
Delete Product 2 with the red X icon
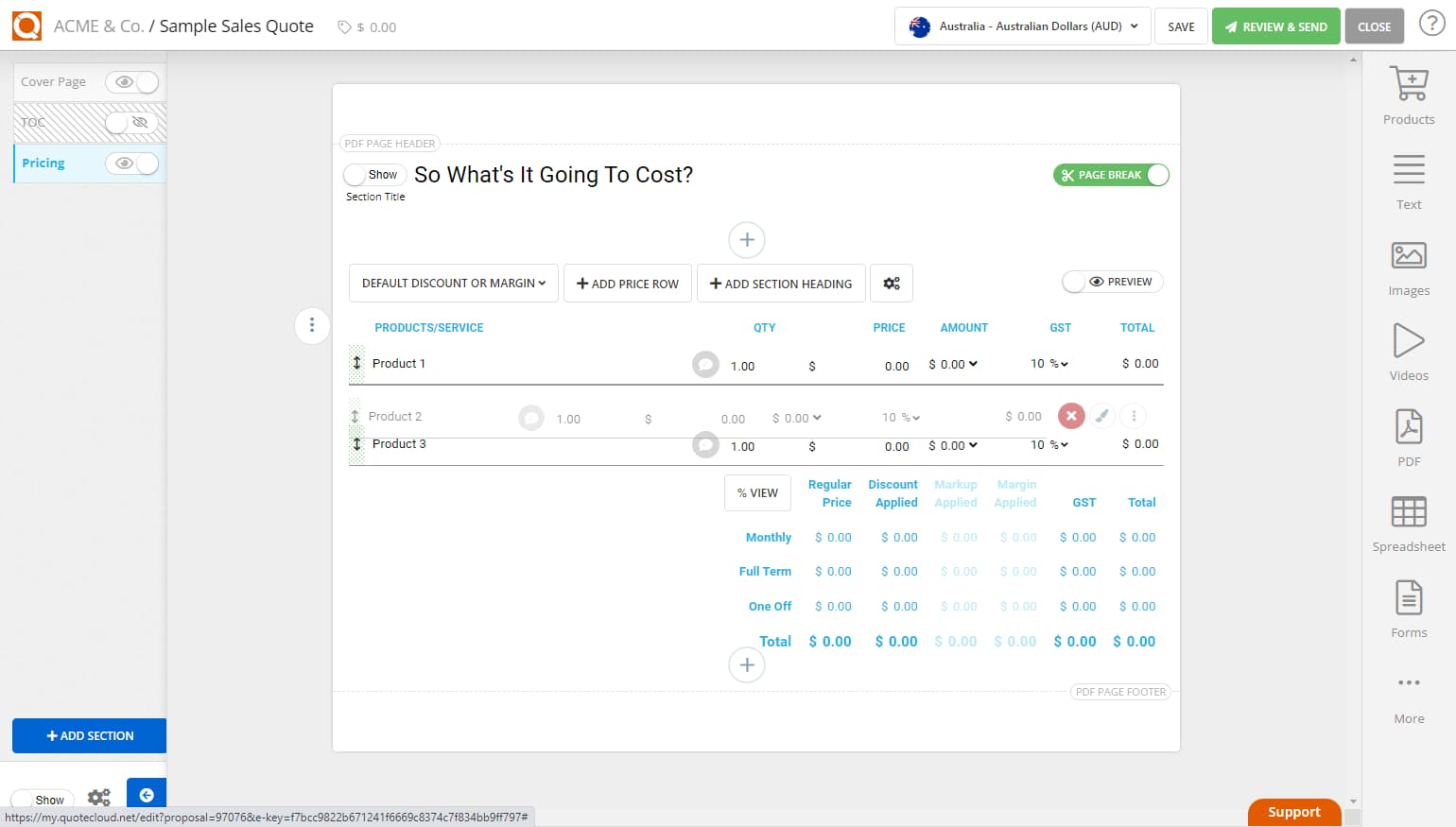[x=1071, y=416]
